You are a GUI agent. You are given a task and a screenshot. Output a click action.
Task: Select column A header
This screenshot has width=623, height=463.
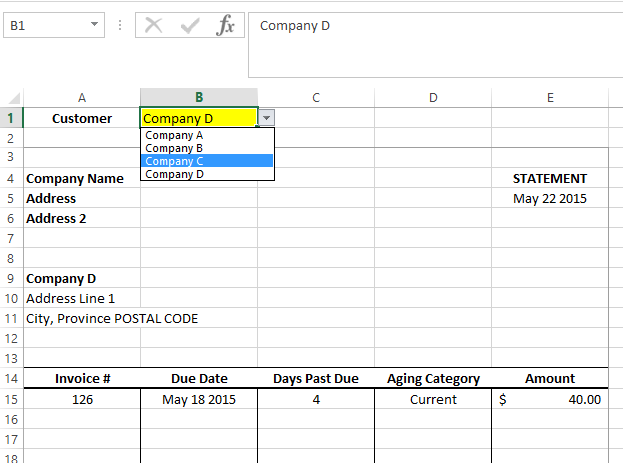click(82, 97)
